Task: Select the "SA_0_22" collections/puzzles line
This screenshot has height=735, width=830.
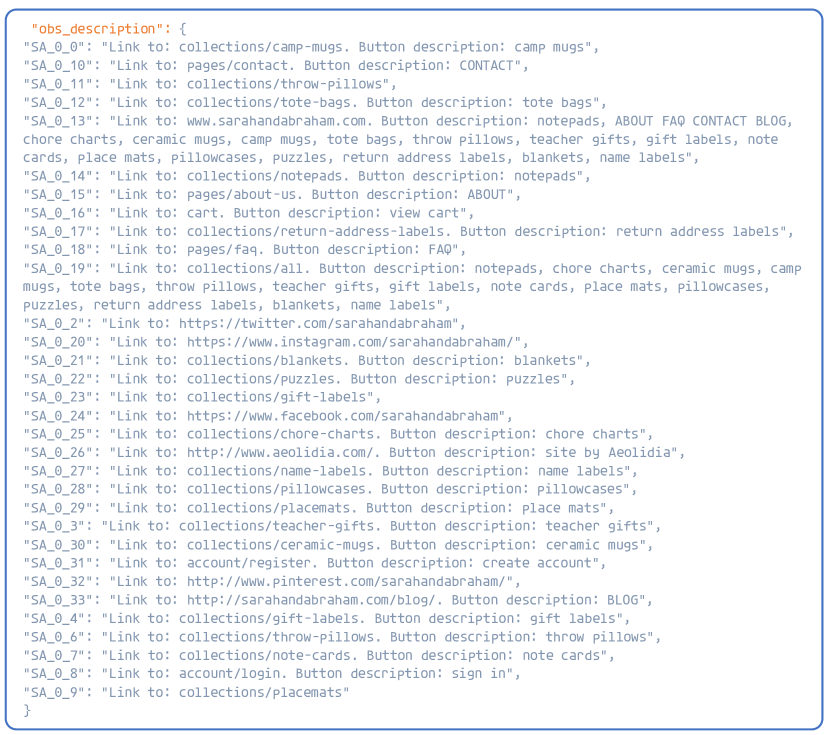Action: point(299,379)
